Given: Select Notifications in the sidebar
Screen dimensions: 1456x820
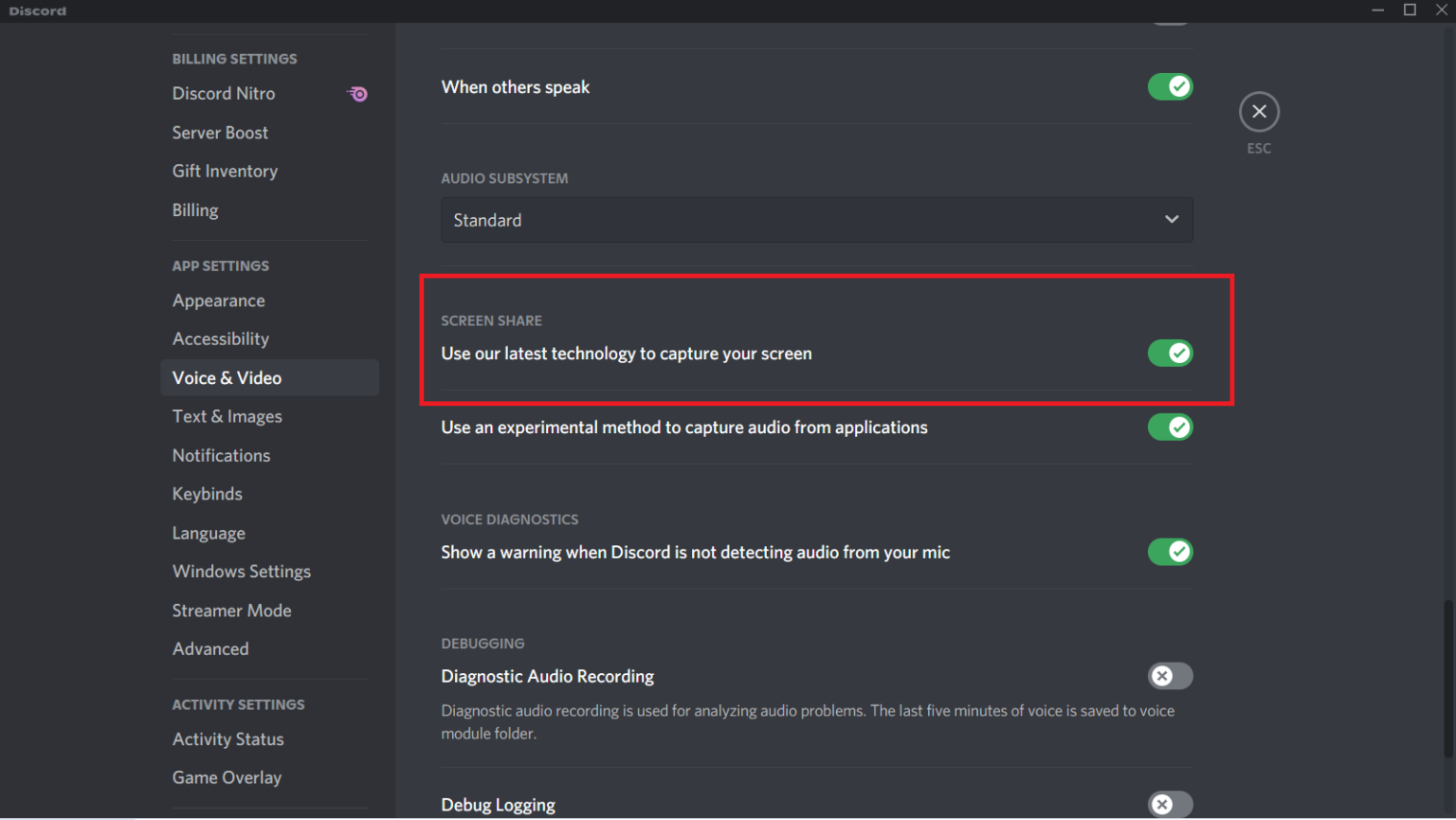Looking at the screenshot, I should 221,455.
